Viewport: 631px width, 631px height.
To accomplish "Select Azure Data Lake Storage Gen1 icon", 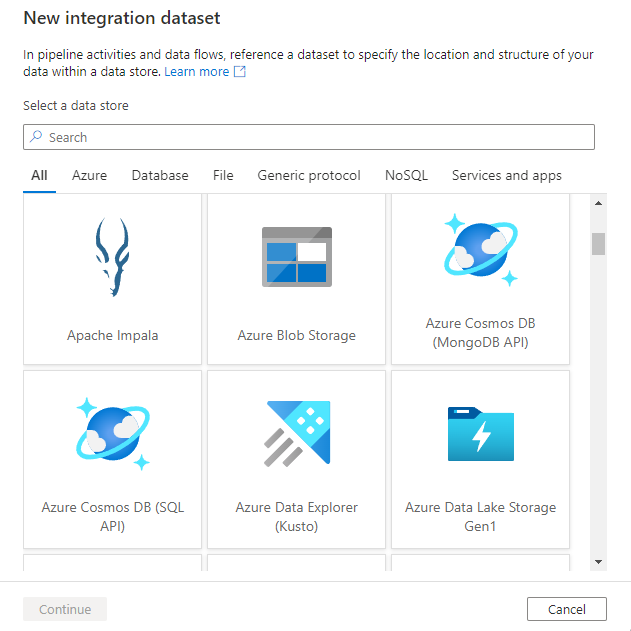I will 480,434.
